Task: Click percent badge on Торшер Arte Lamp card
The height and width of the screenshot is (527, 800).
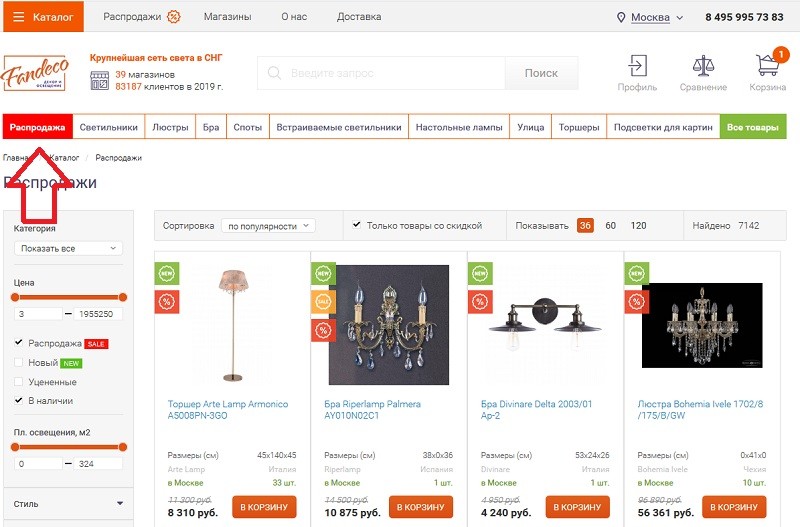Action: pos(167,302)
